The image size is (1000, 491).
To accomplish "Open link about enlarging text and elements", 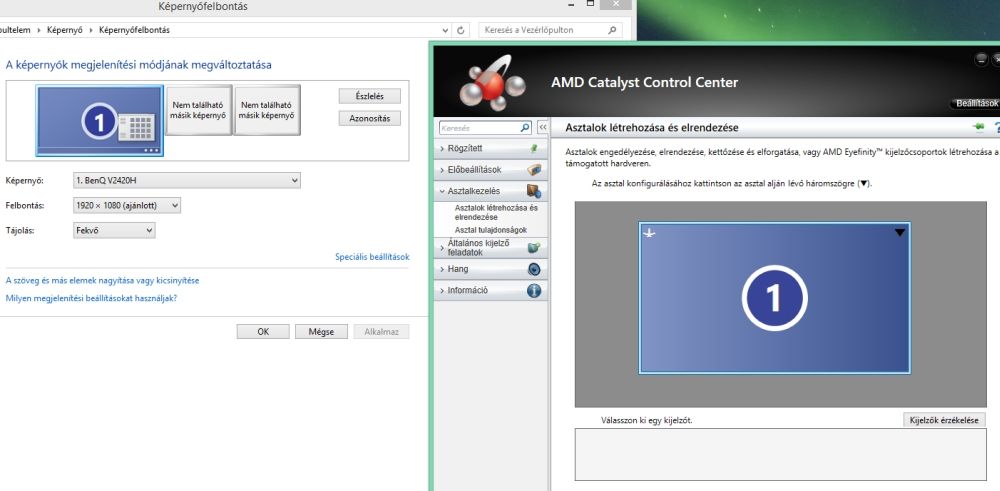I will pyautogui.click(x=102, y=280).
